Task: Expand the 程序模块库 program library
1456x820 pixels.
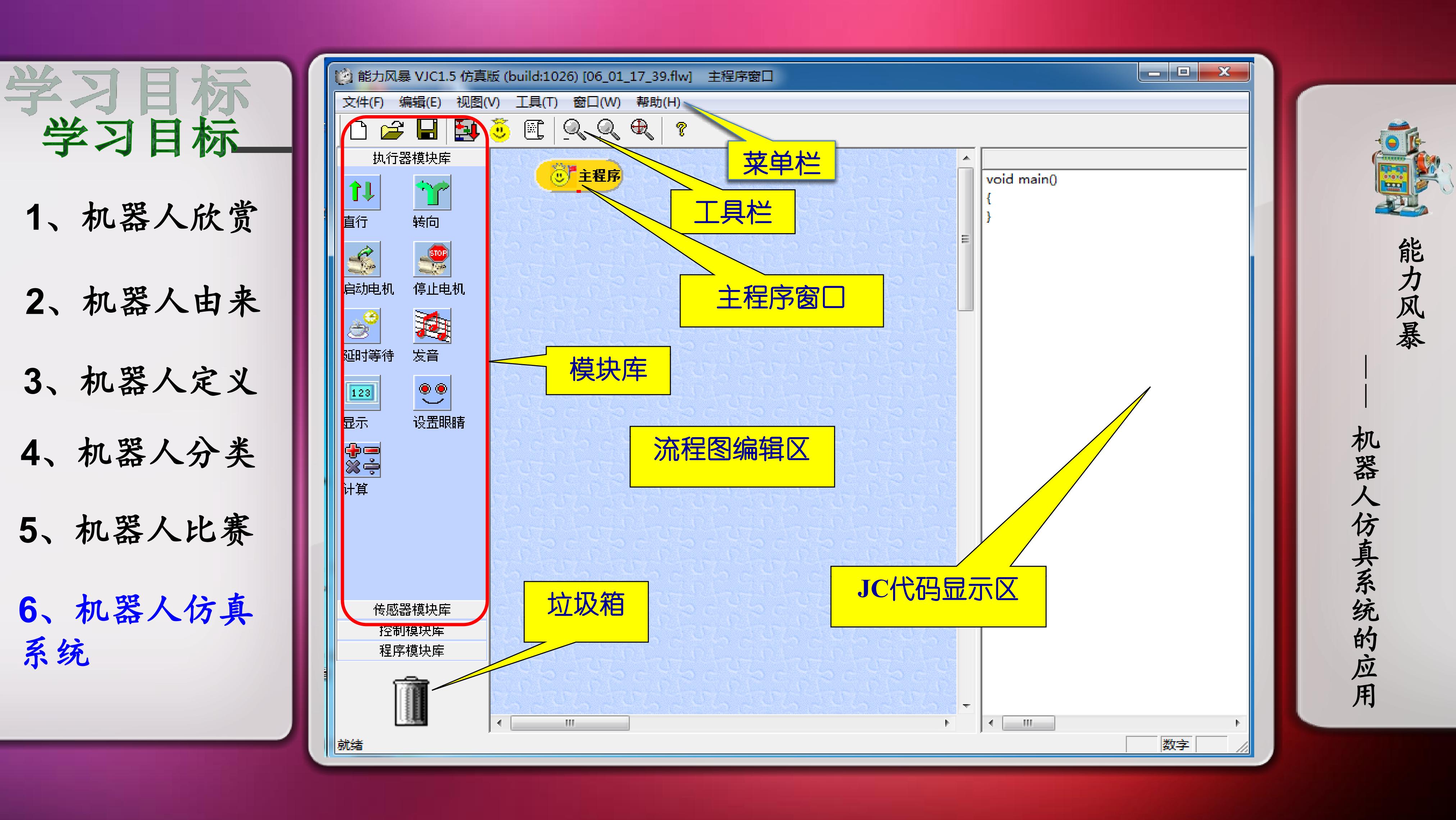Action: [x=412, y=650]
